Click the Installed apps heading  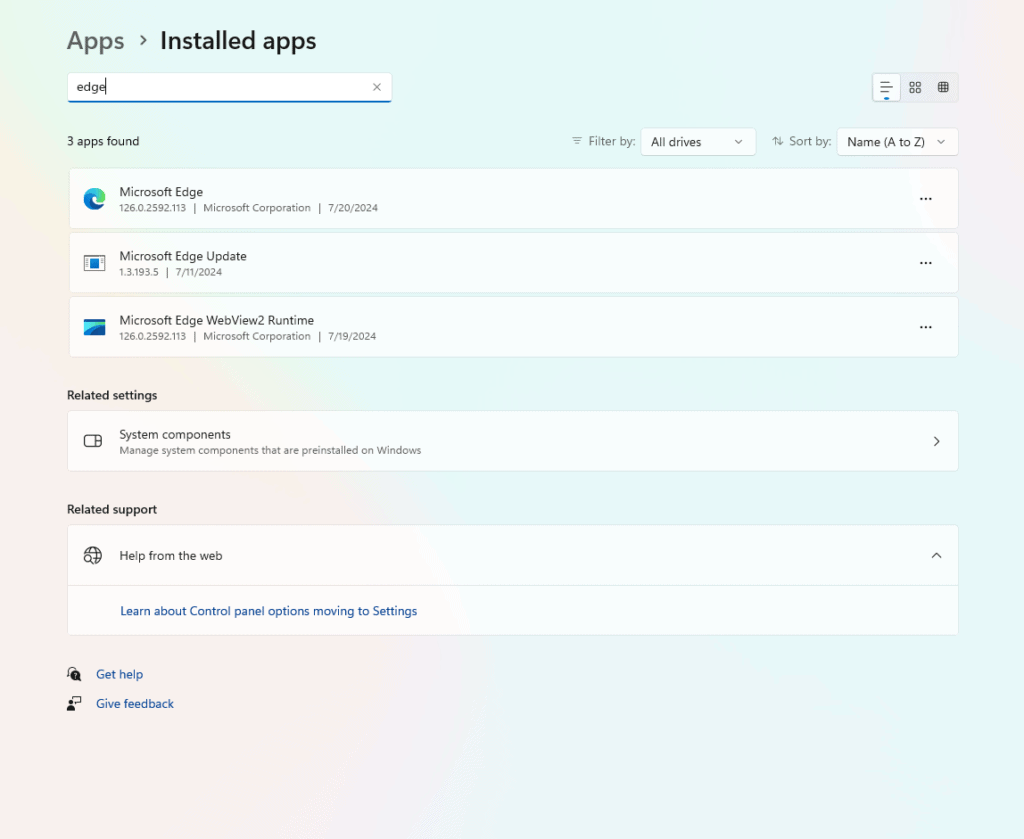[x=238, y=40]
